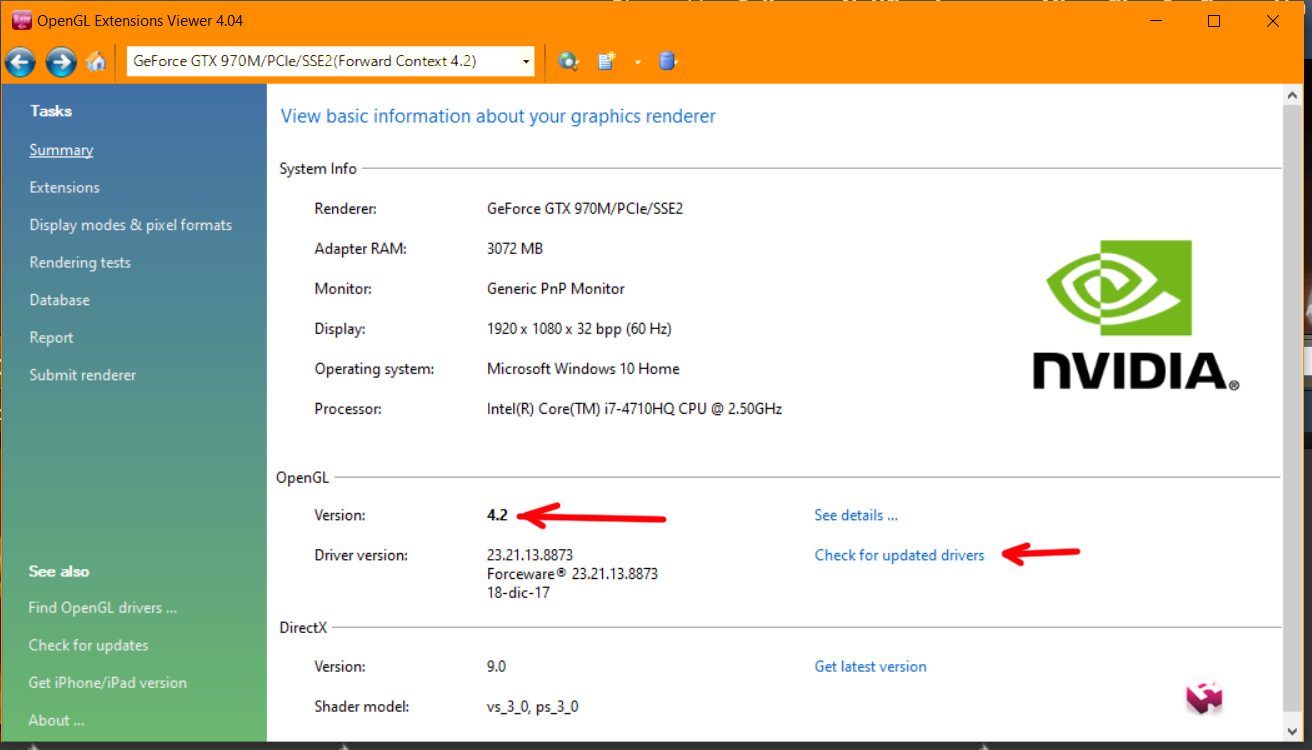
Task: Click the globe search icon in toolbar
Action: click(x=569, y=62)
